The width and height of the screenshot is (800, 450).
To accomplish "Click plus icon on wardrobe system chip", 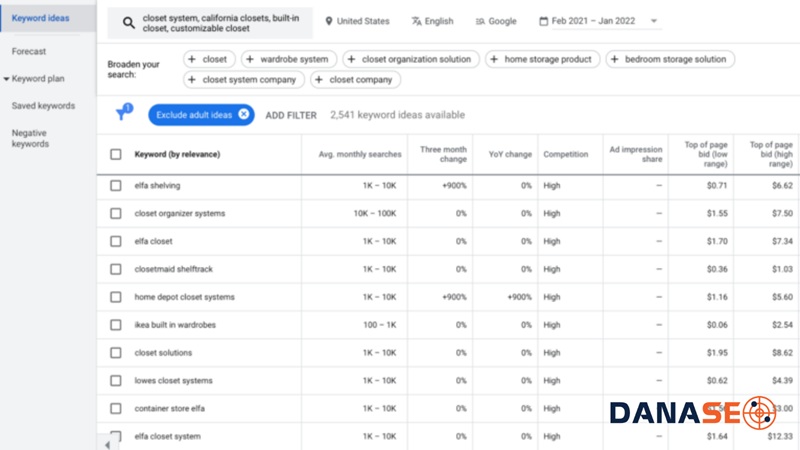I will [x=249, y=59].
